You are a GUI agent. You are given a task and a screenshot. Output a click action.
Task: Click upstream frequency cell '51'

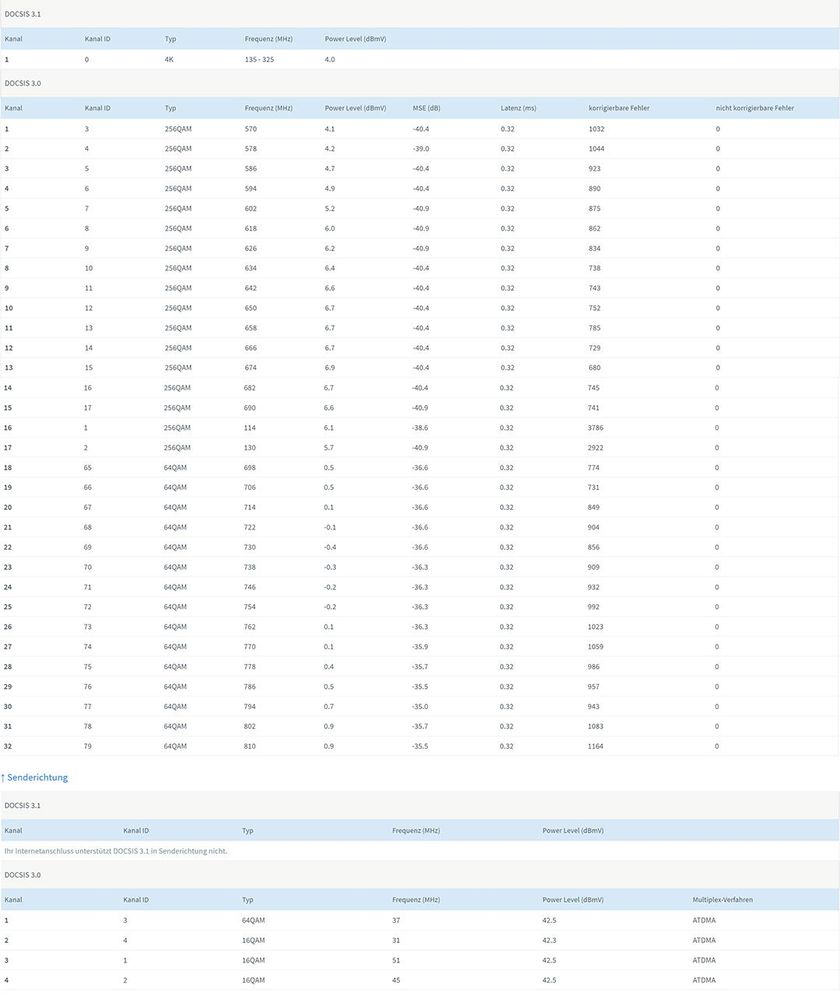(x=396, y=960)
